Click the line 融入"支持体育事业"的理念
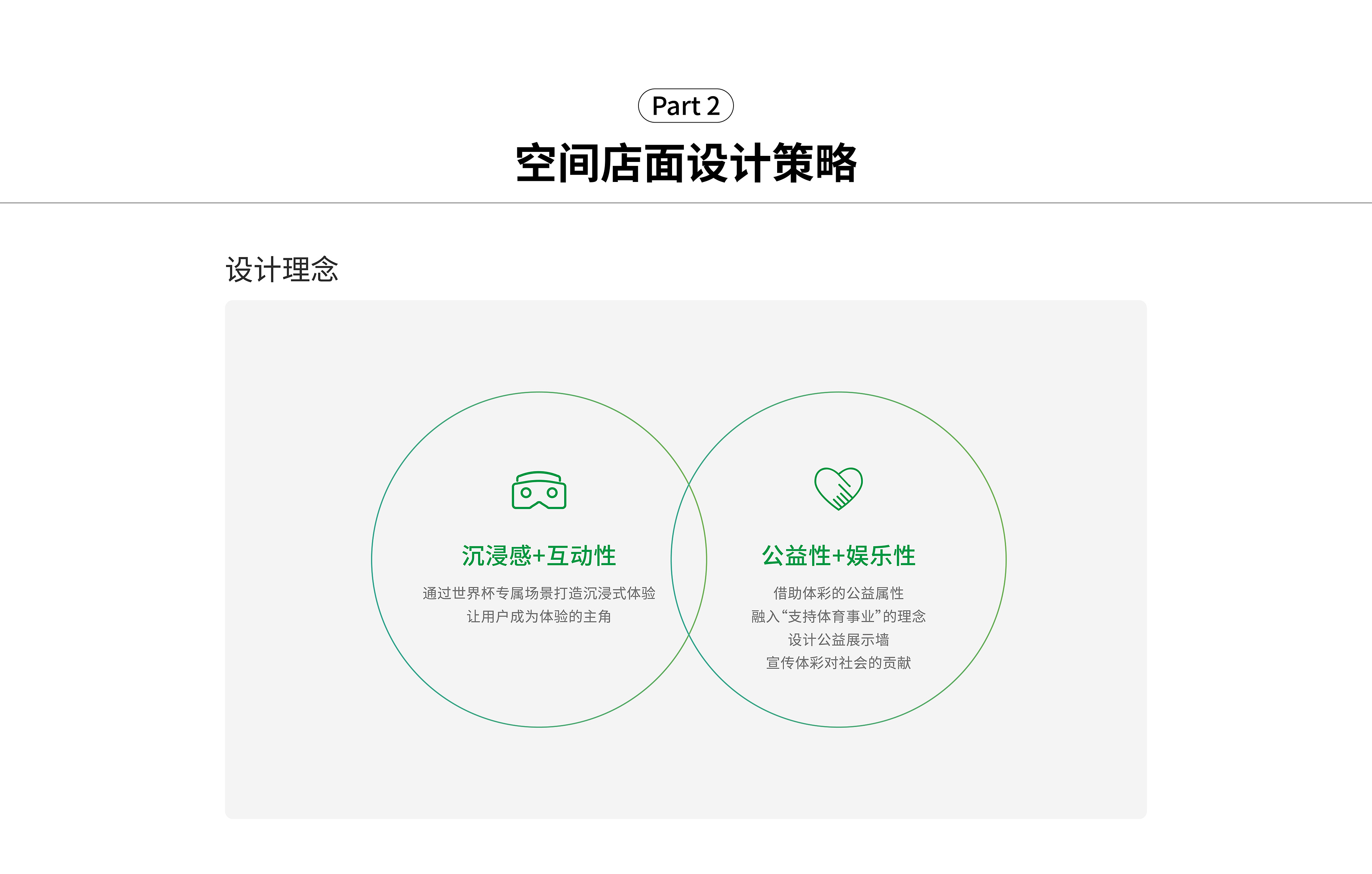 point(838,617)
